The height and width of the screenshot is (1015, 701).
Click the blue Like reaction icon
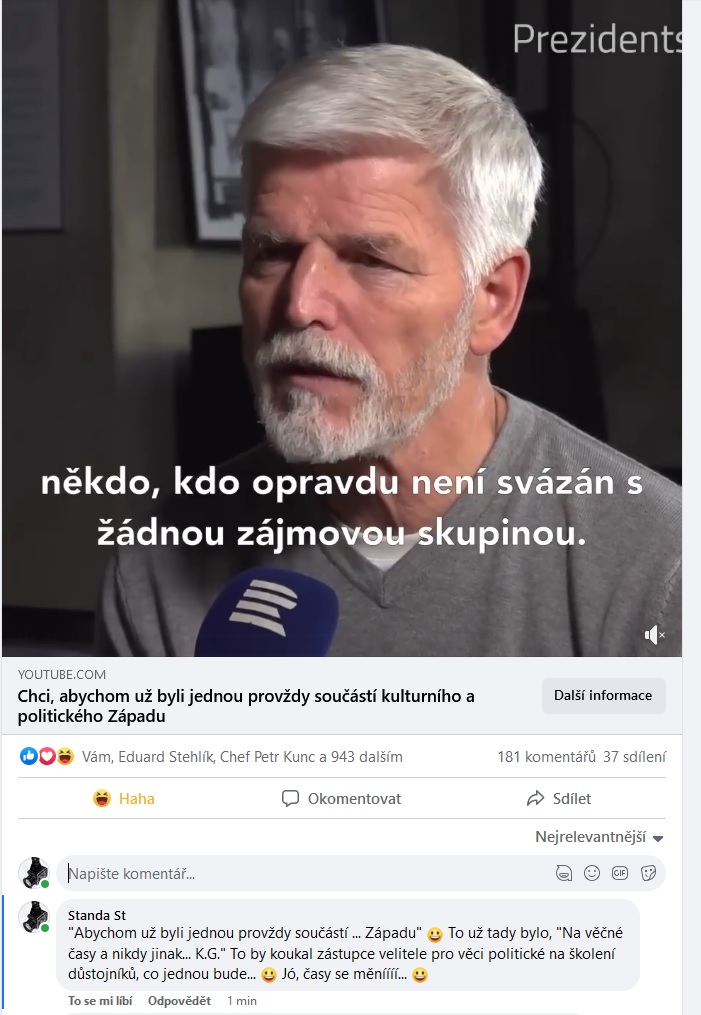(28, 756)
